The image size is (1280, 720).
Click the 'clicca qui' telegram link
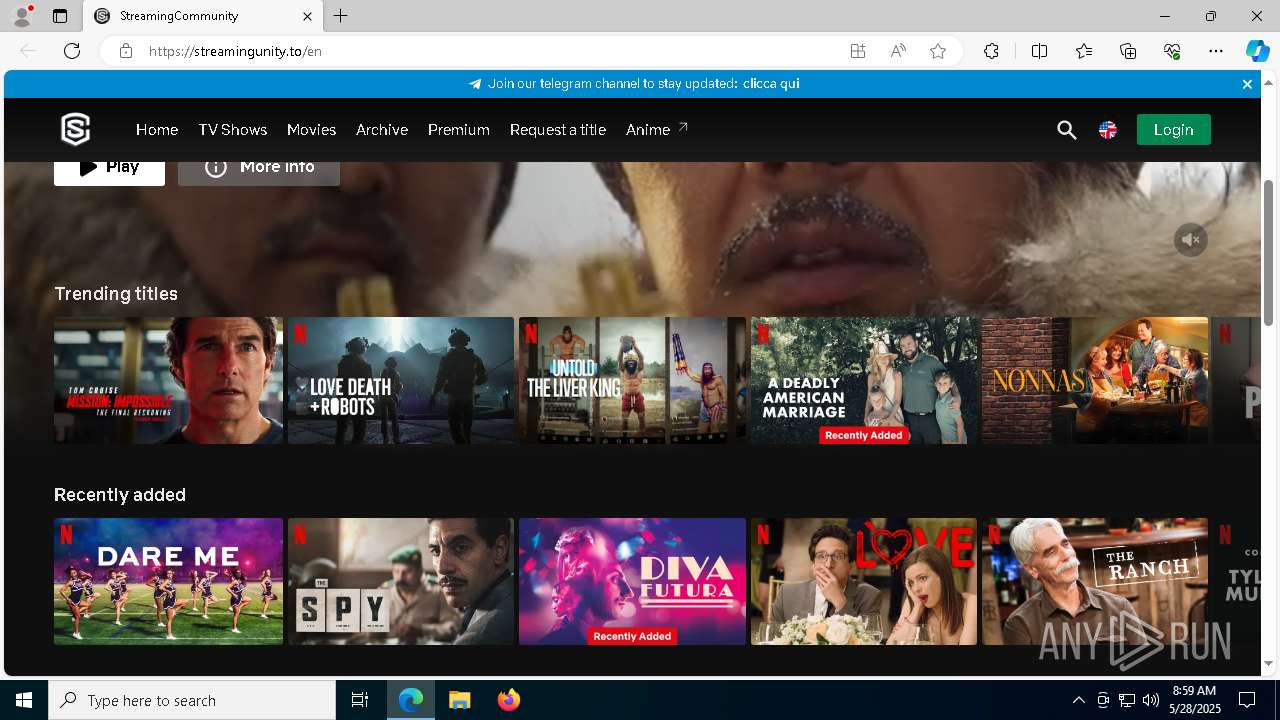pyautogui.click(x=771, y=84)
